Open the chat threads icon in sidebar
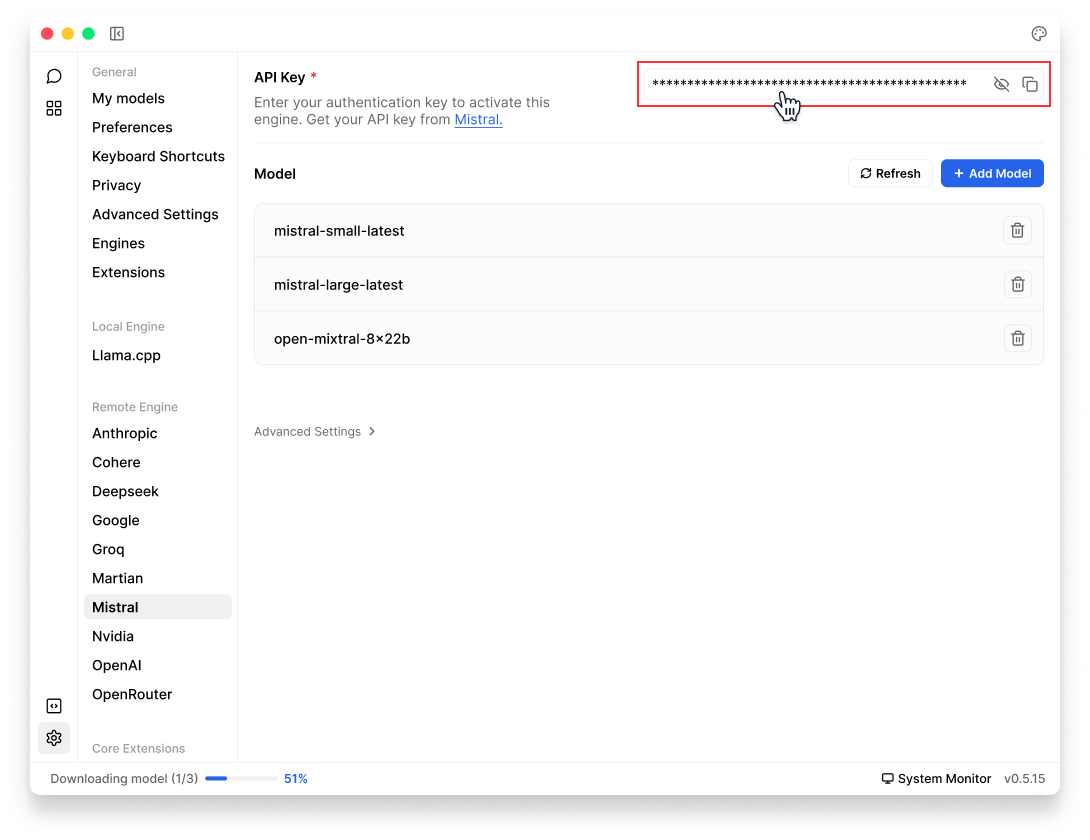This screenshot has height=840, width=1090. [x=54, y=76]
